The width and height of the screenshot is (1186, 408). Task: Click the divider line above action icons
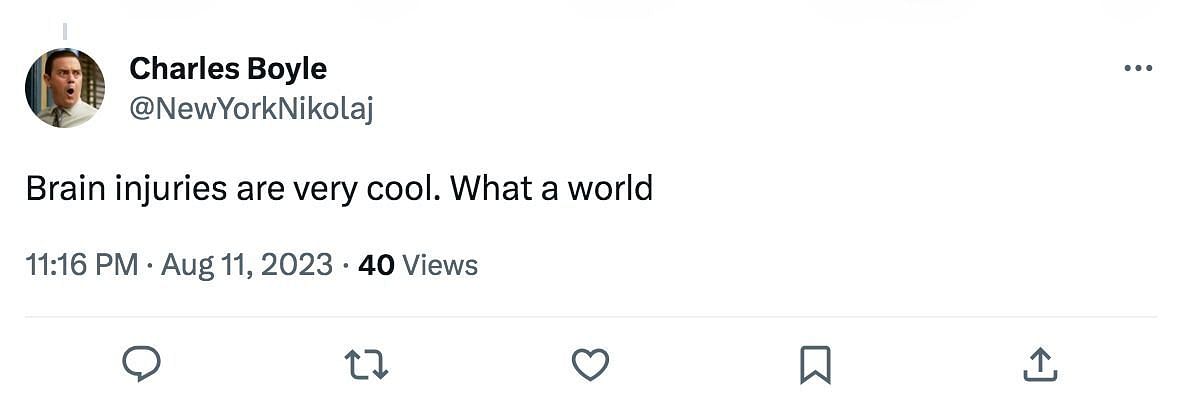pyautogui.click(x=590, y=317)
